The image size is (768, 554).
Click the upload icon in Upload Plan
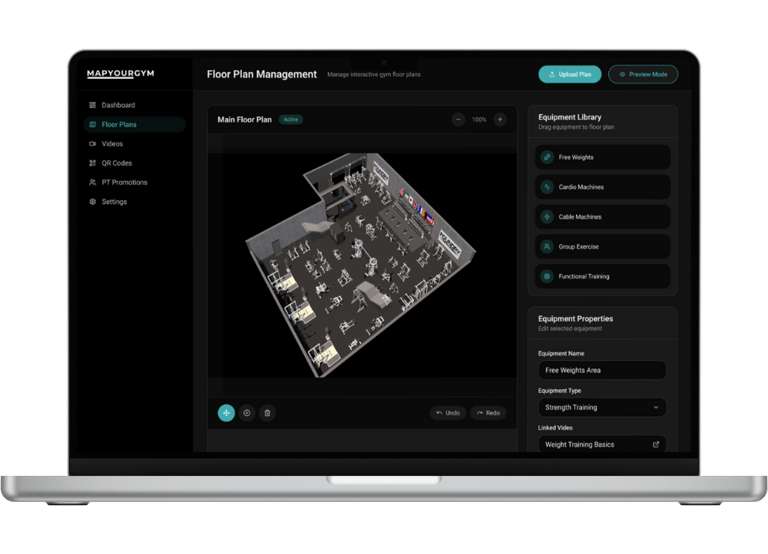point(552,74)
